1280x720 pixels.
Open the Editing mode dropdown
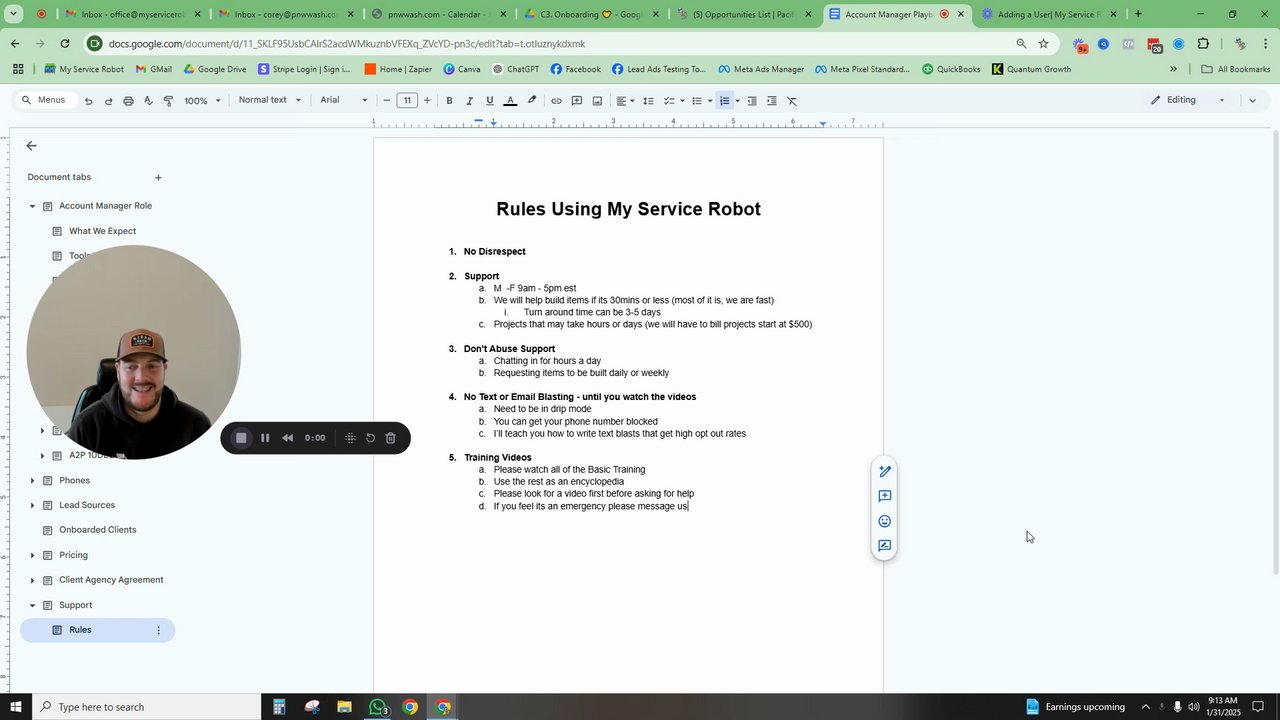click(x=1188, y=100)
